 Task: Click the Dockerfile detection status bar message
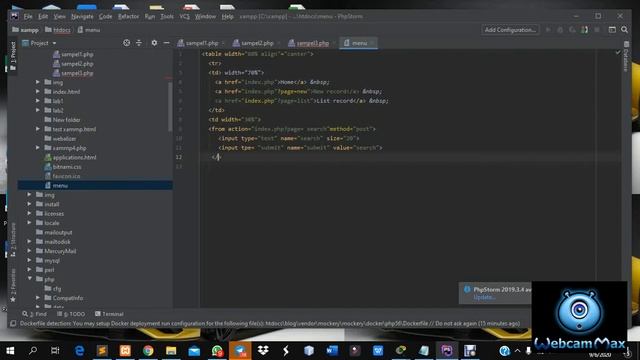coord(270,324)
